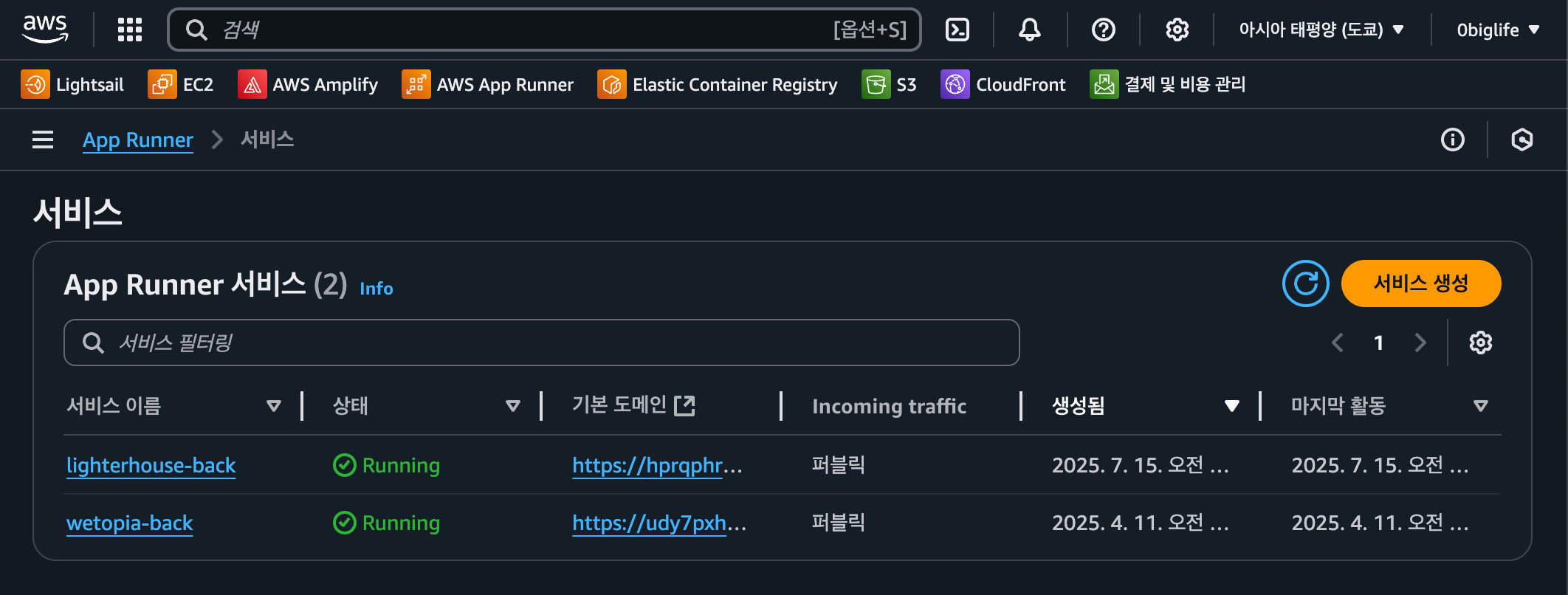Focus the 서비스 필터링 filter field
This screenshot has width=1568, height=595.
(542, 343)
